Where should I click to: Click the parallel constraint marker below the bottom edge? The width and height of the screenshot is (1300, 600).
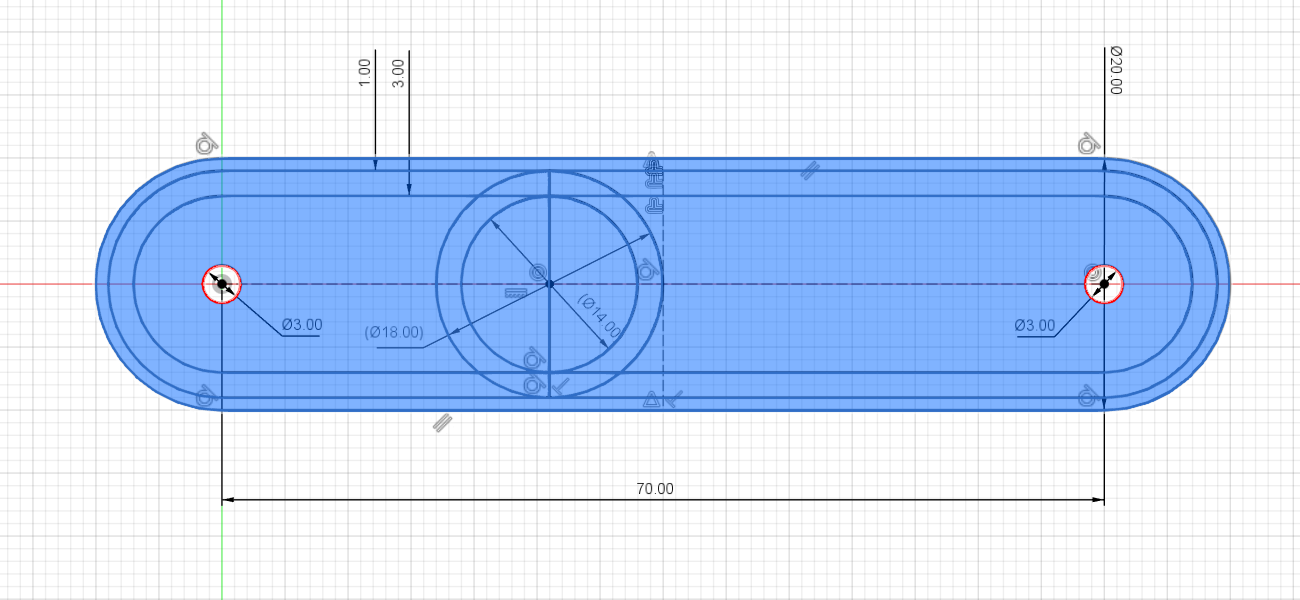pyautogui.click(x=440, y=422)
